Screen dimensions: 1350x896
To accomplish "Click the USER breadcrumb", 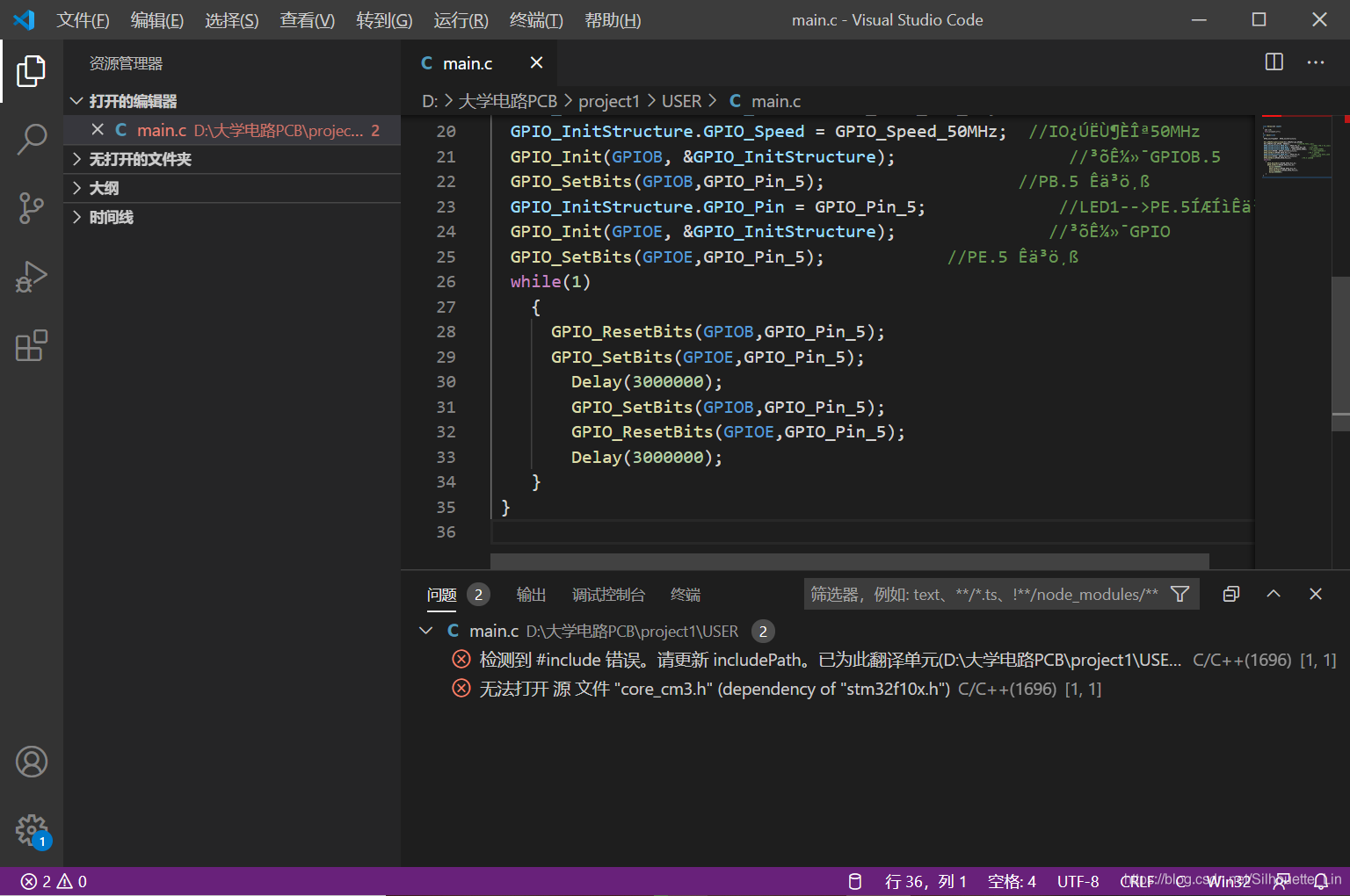I will (681, 101).
